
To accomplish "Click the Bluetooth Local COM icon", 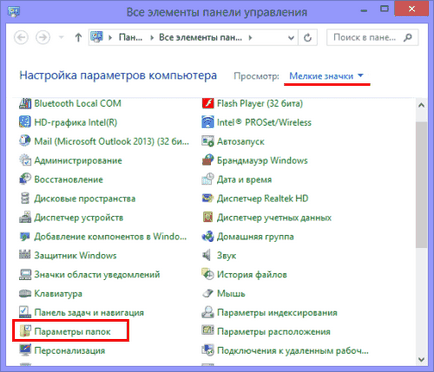I will pos(25,103).
